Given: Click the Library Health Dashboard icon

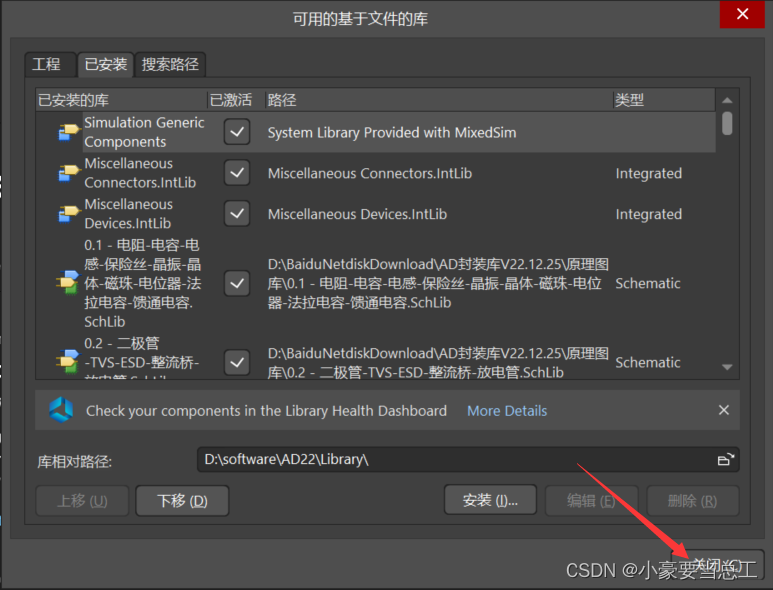Looking at the screenshot, I should pos(61,410).
